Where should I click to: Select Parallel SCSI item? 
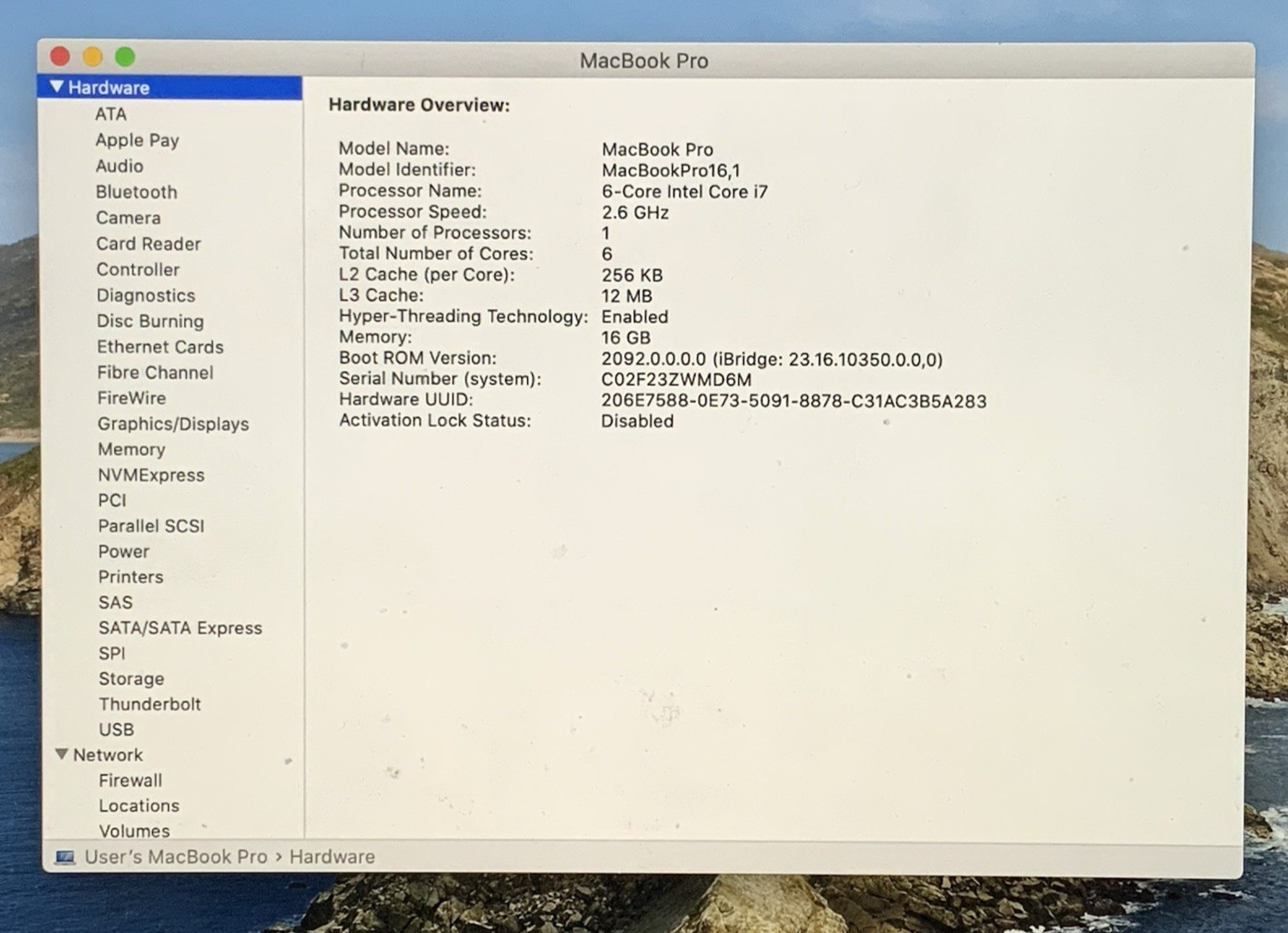tap(151, 526)
